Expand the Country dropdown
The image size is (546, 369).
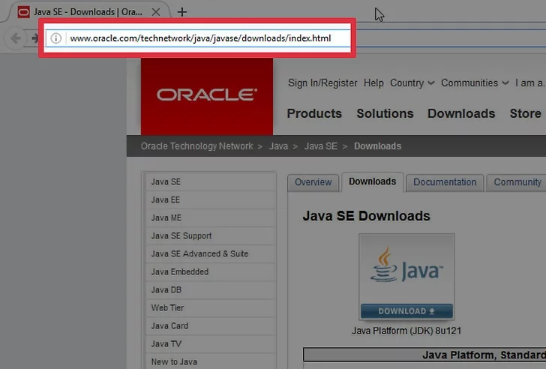click(x=412, y=83)
